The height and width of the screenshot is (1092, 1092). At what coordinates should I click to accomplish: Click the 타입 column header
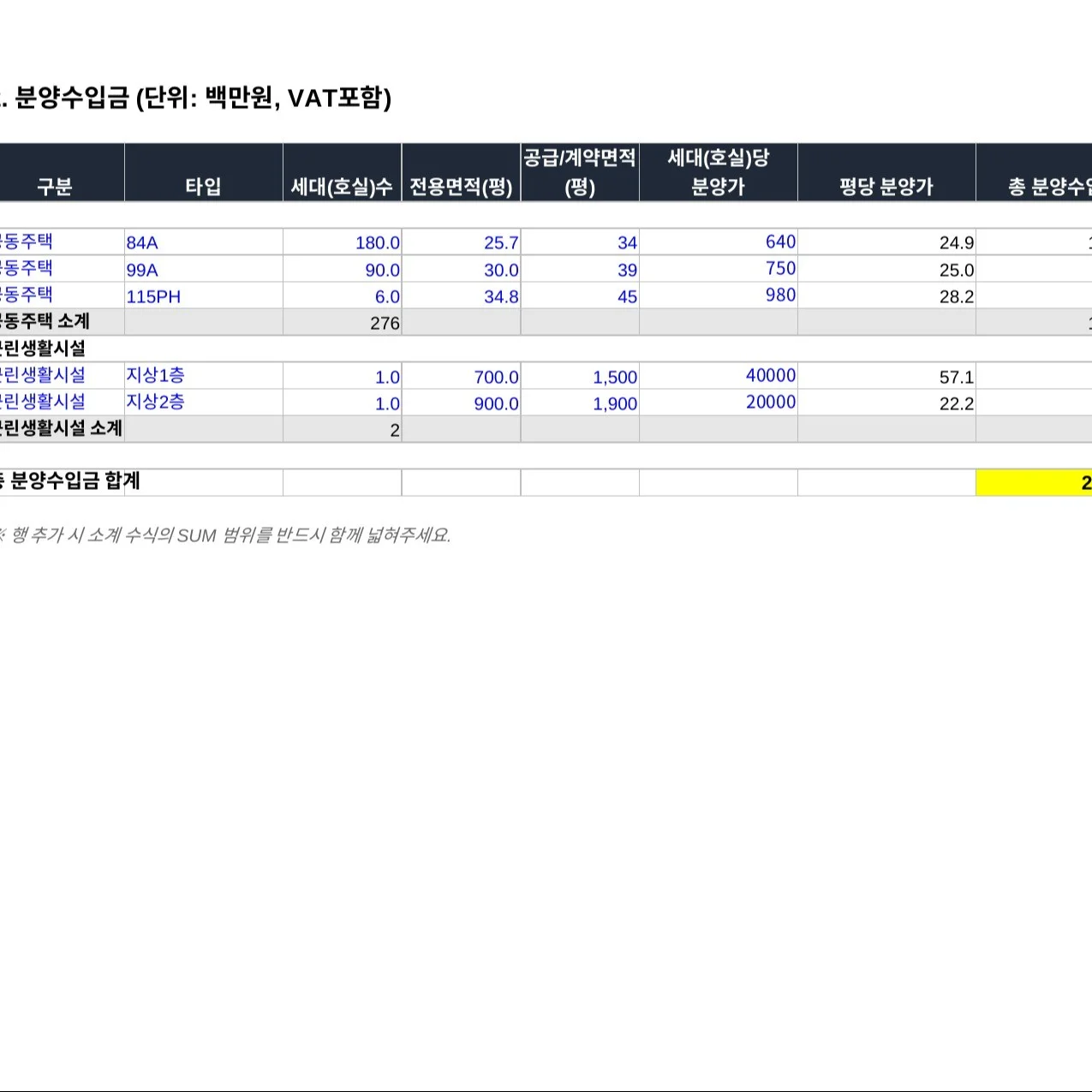point(204,173)
